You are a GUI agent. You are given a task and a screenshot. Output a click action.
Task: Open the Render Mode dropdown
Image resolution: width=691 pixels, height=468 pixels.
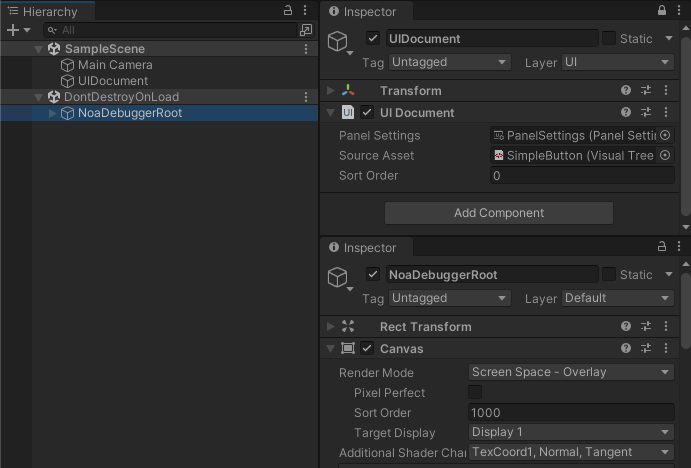571,372
